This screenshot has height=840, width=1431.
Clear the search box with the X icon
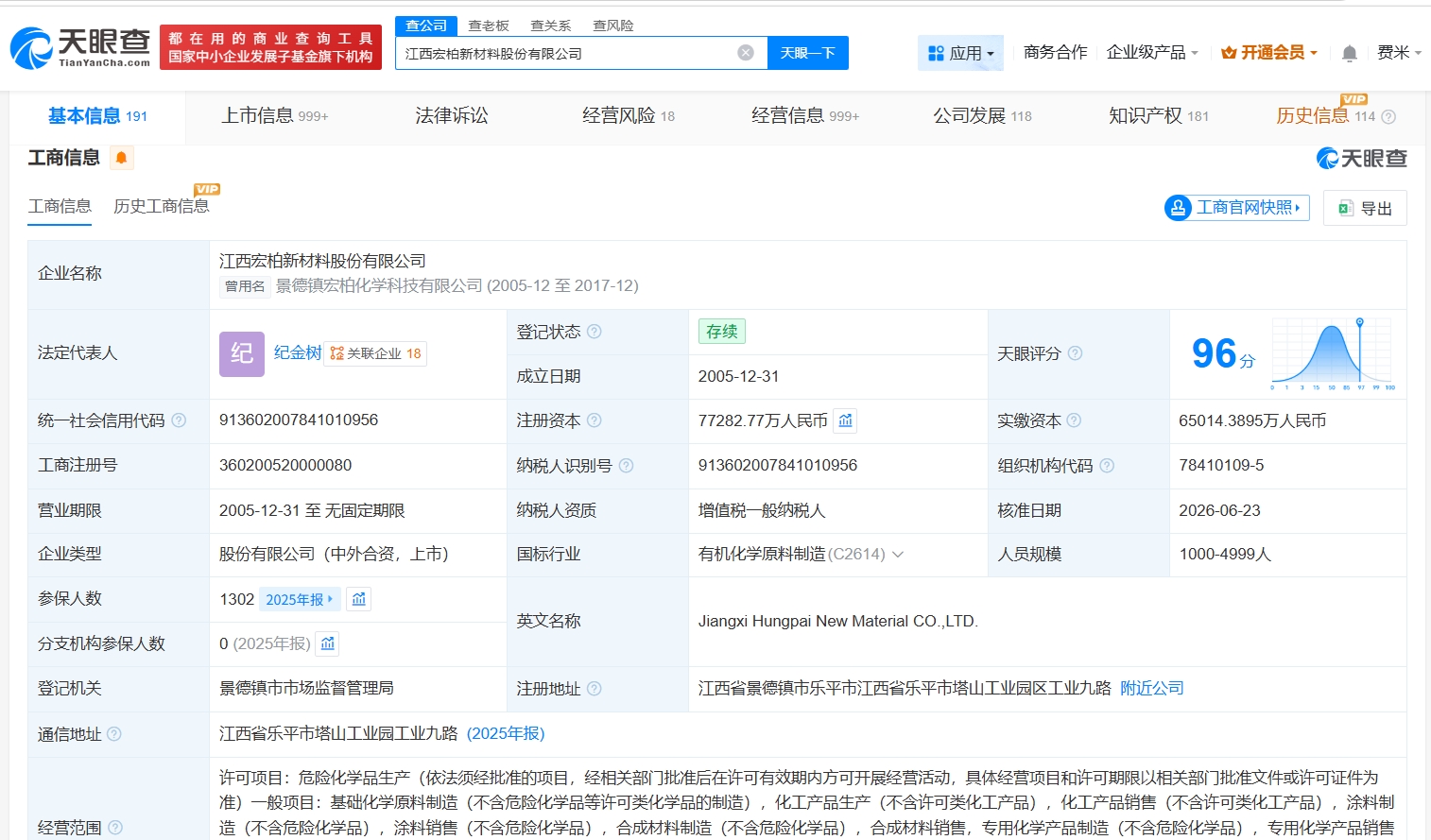[746, 53]
